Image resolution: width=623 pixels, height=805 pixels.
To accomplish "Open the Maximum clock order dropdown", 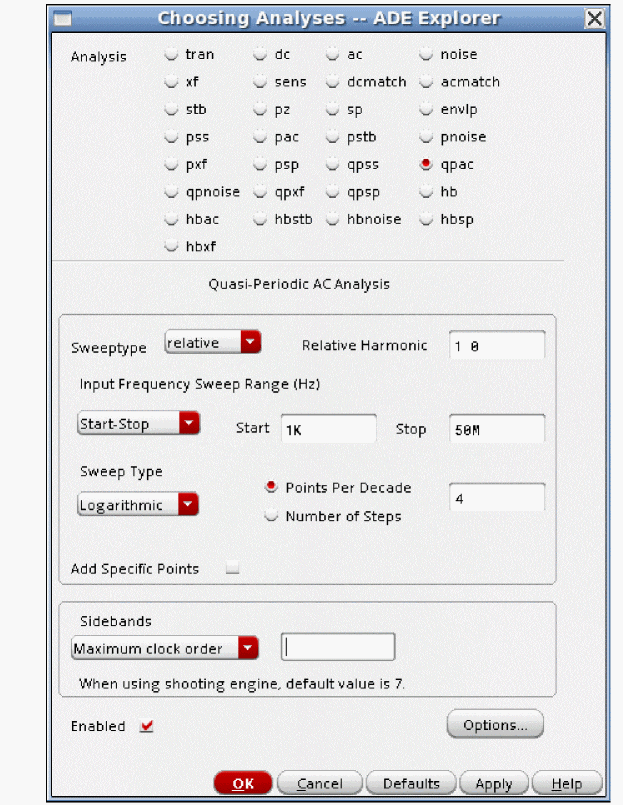I will click(165, 648).
